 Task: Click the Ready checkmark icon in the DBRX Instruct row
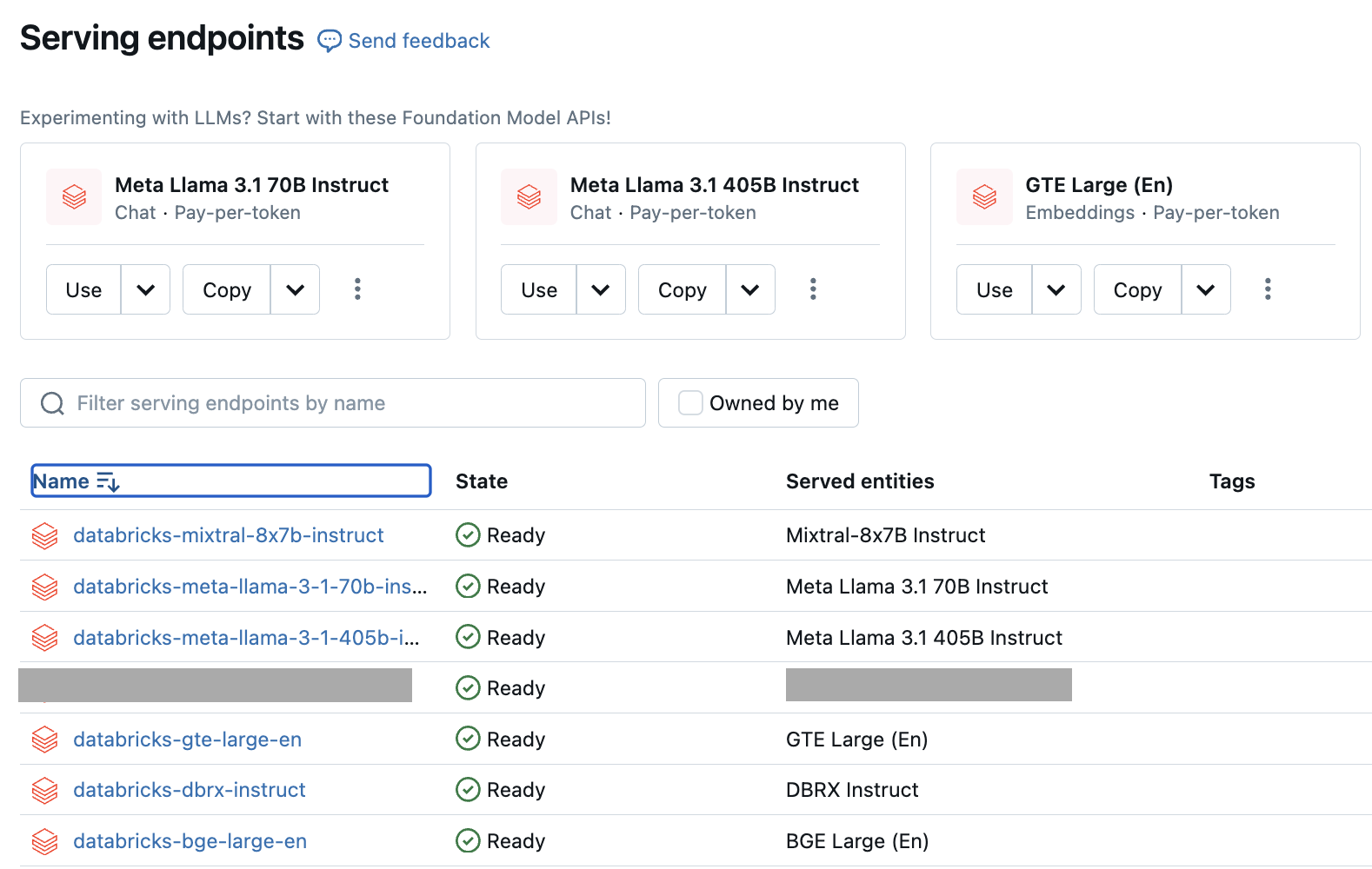click(468, 790)
